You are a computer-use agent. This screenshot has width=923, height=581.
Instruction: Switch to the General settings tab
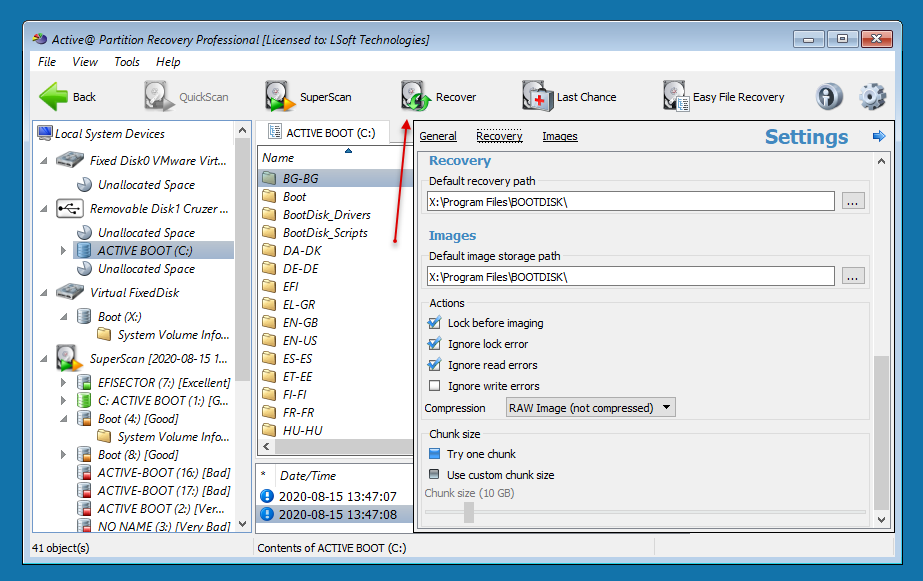pos(438,136)
